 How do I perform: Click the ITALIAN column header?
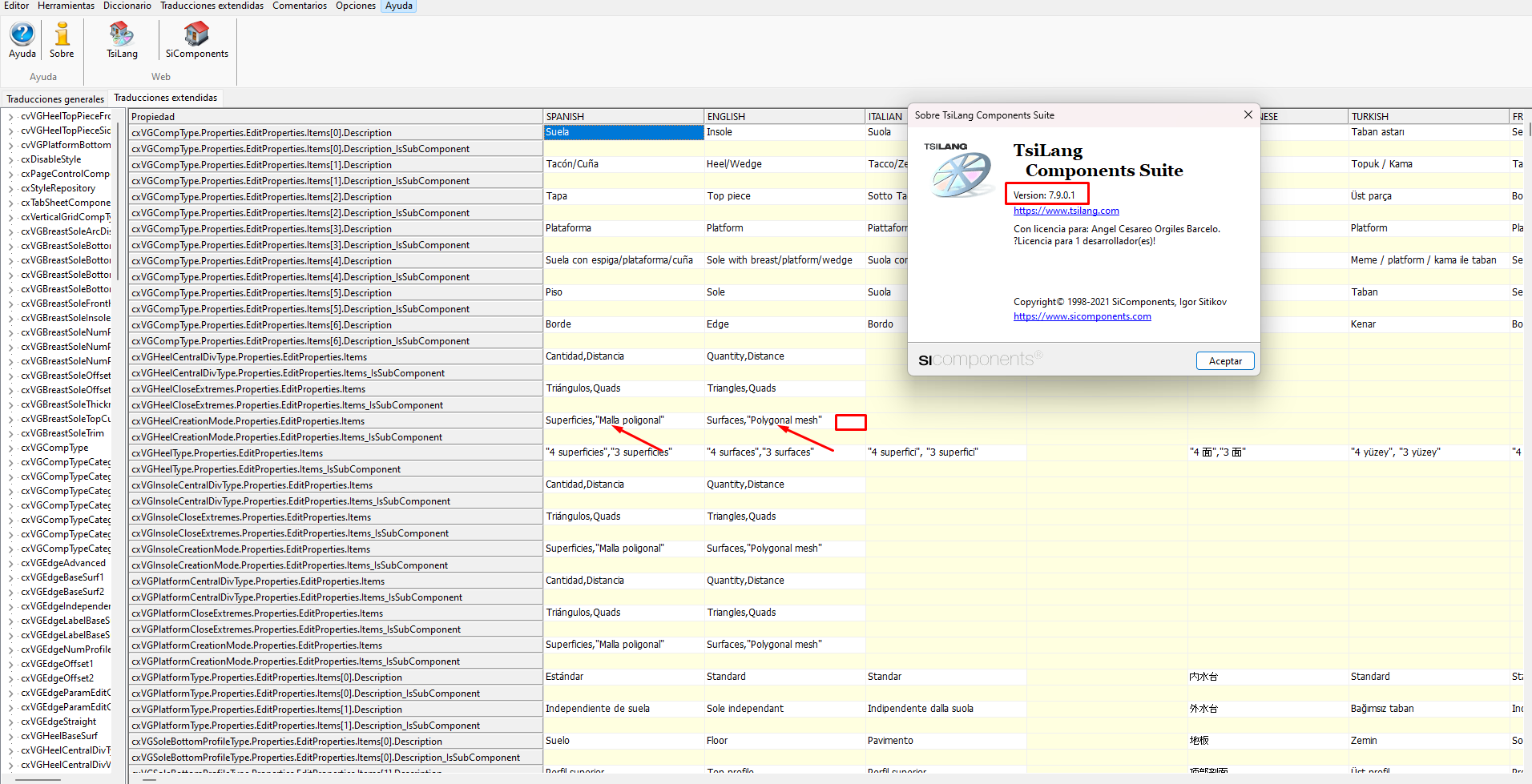[x=886, y=117]
